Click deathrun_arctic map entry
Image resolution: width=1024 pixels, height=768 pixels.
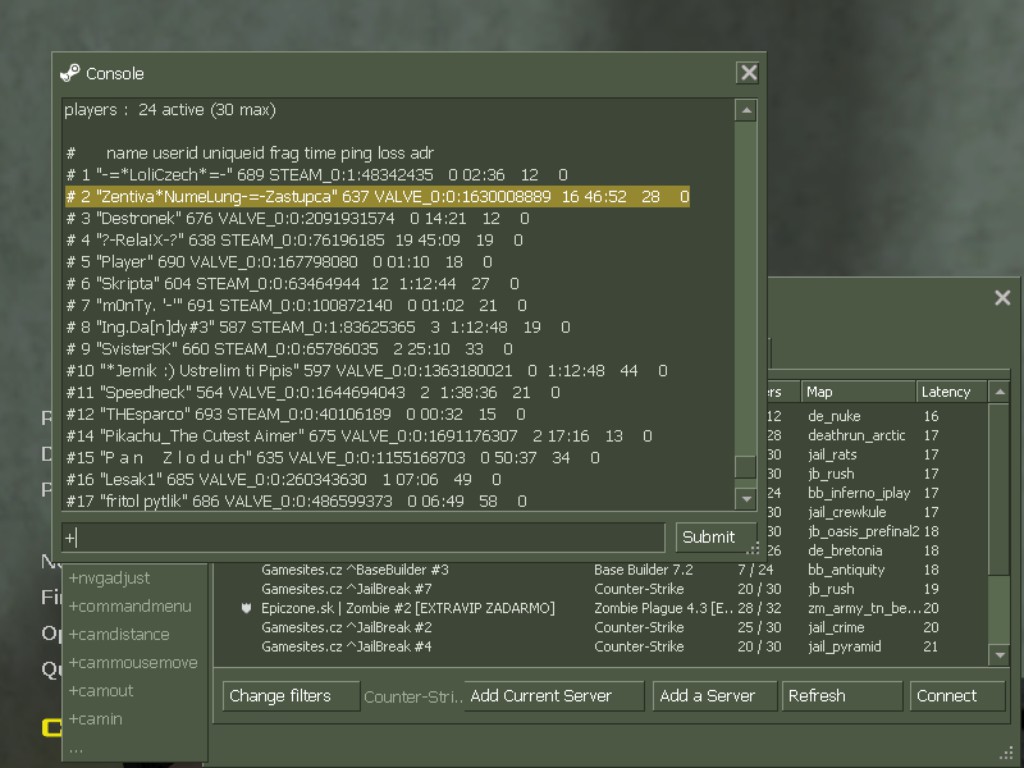(x=856, y=435)
